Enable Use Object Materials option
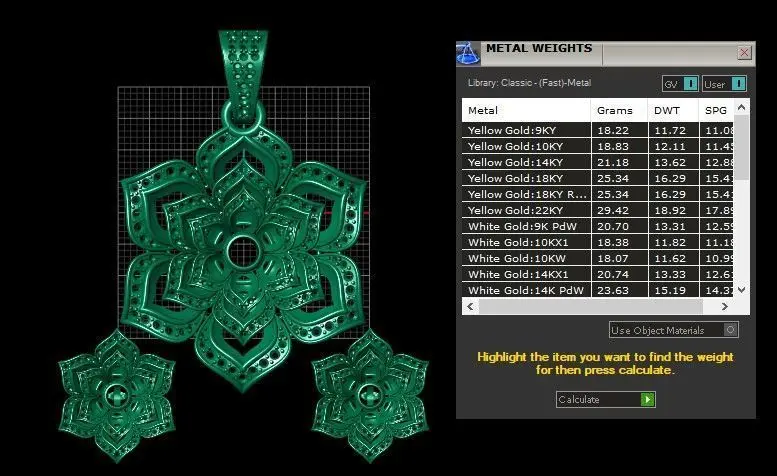The height and width of the screenshot is (476, 777). pos(673,330)
